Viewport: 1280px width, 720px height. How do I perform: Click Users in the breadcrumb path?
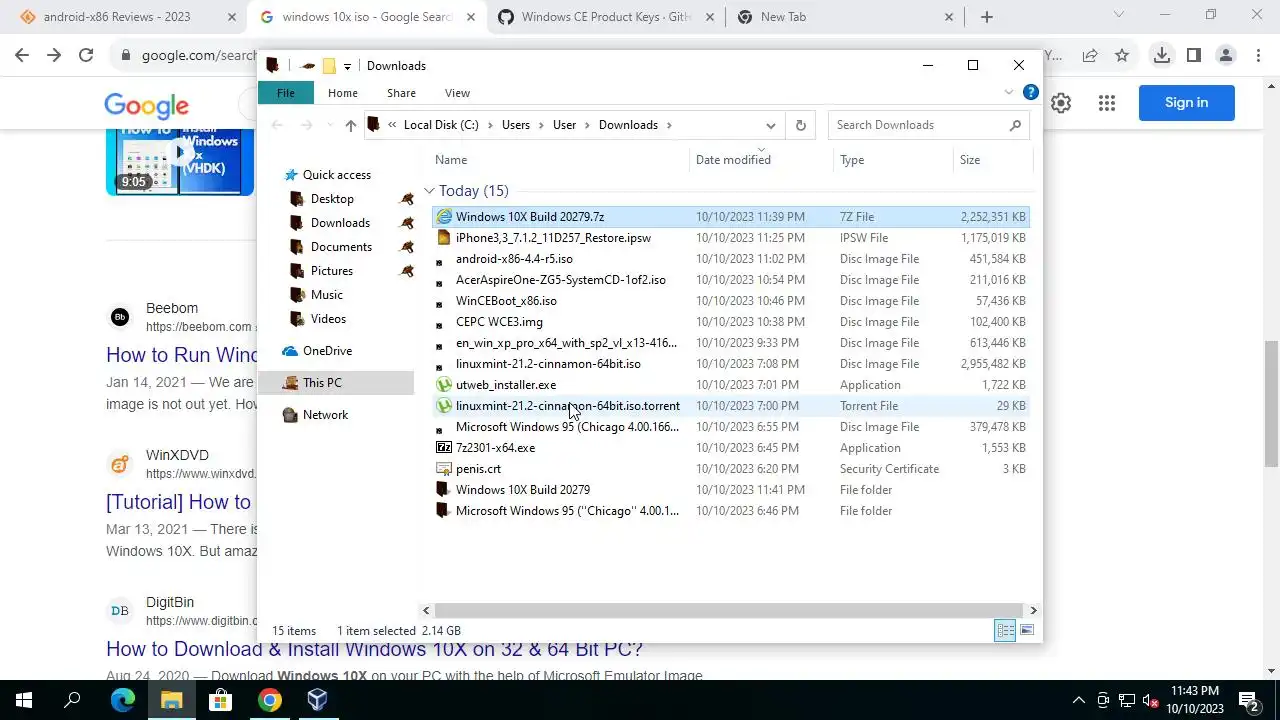pos(516,125)
